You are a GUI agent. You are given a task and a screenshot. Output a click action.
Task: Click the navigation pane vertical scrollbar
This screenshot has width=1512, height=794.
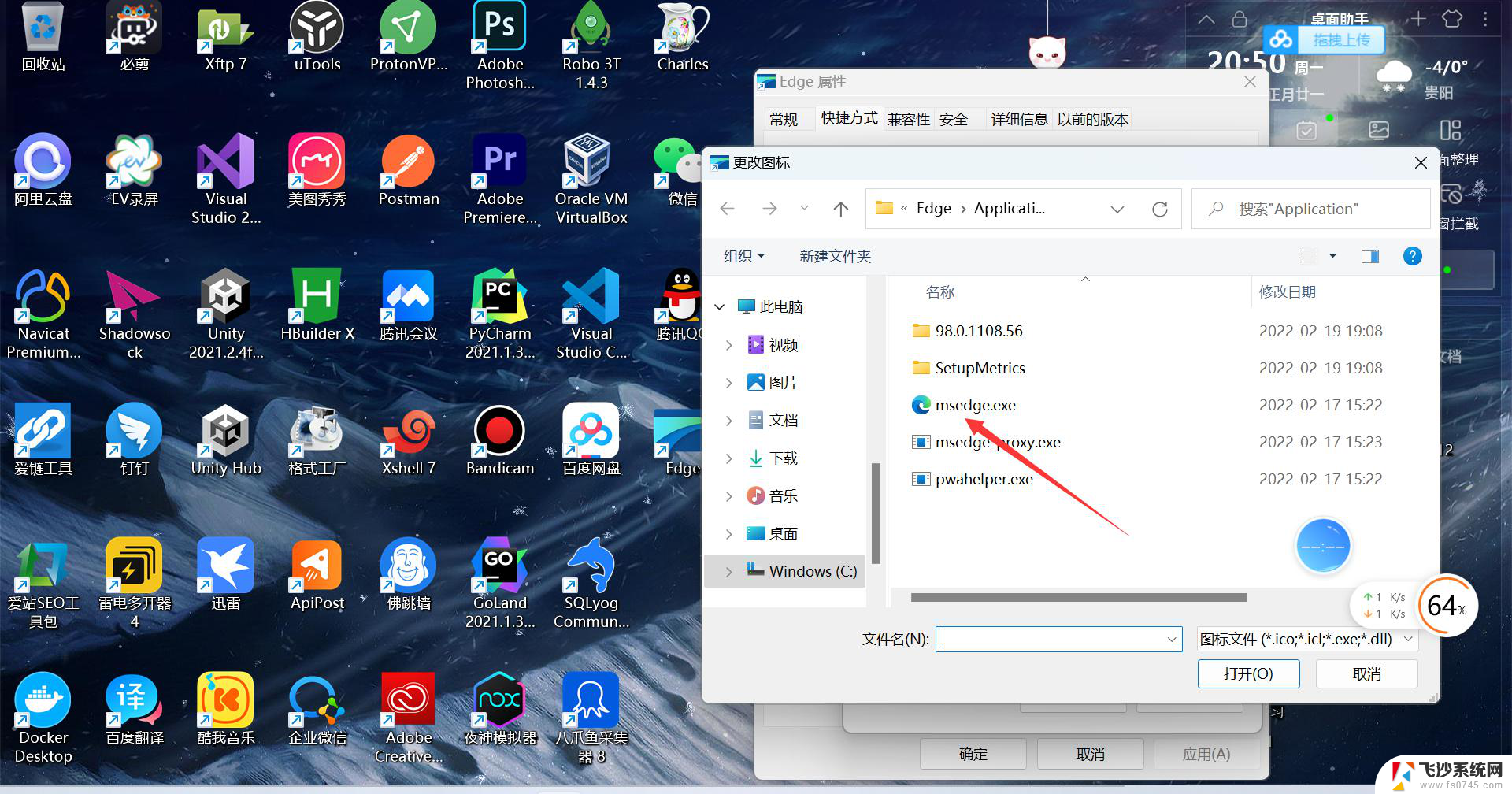tap(876, 514)
